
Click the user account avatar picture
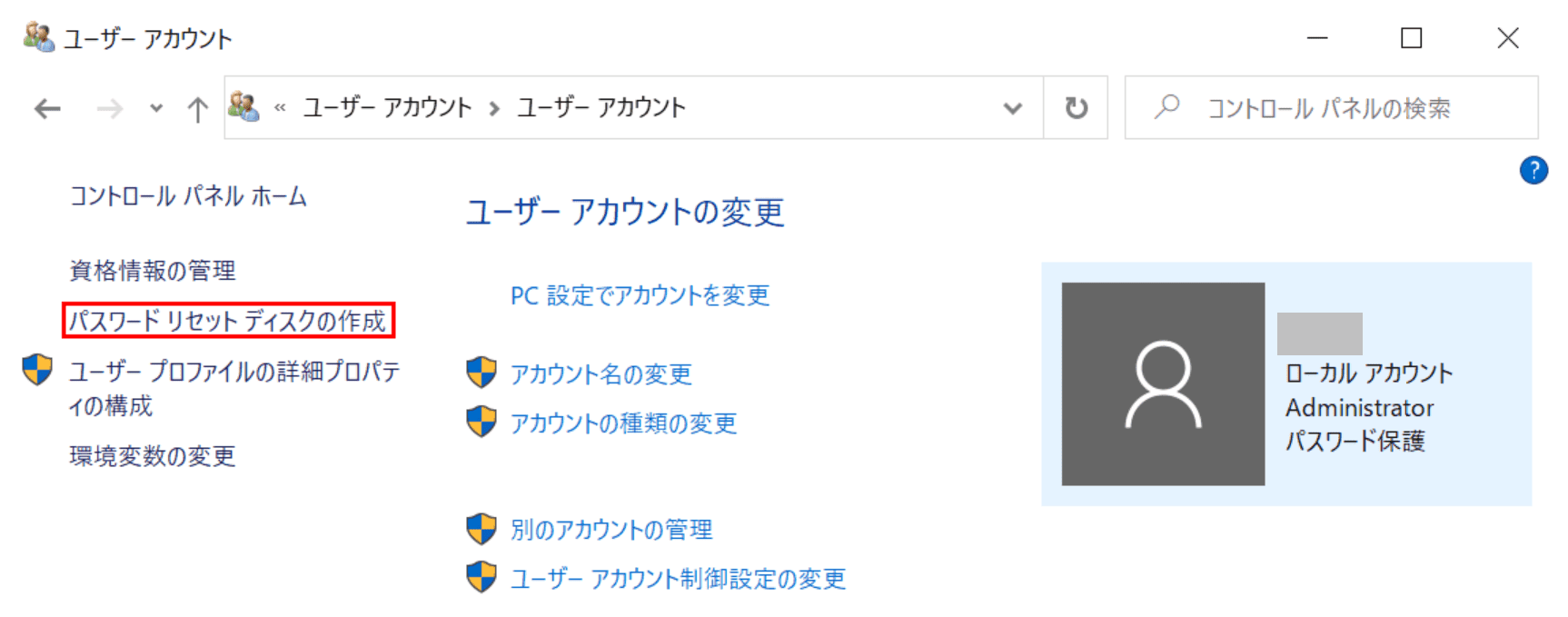(x=1163, y=383)
